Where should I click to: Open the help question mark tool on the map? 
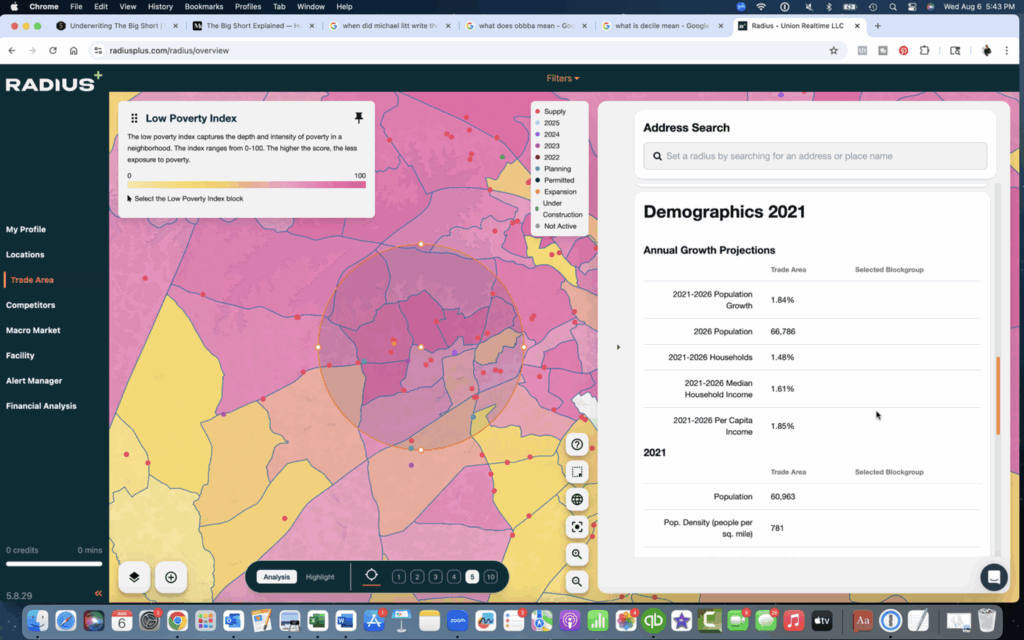click(577, 444)
